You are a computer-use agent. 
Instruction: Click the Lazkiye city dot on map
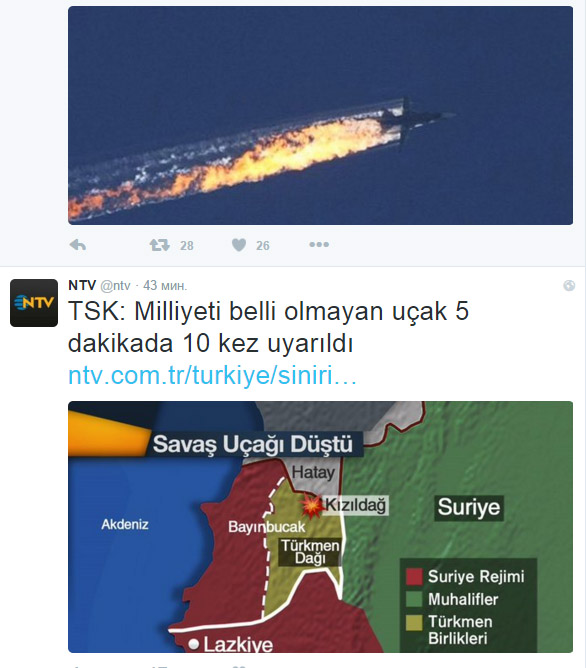coord(194,644)
